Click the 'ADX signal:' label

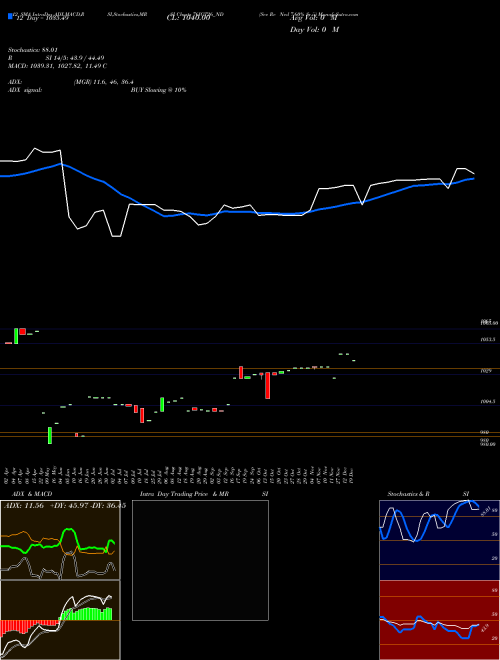[25, 90]
